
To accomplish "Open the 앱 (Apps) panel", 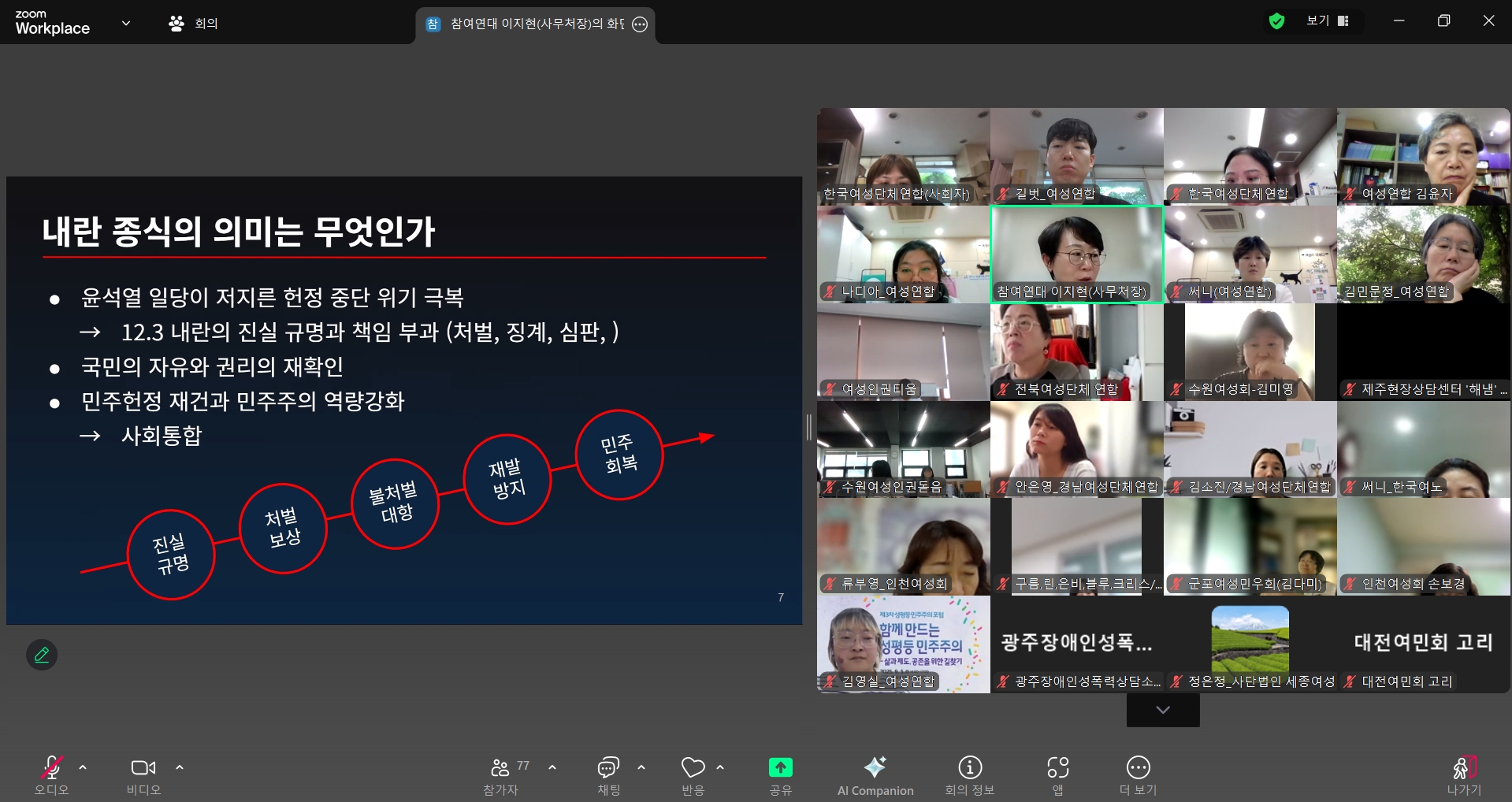I will point(1057,774).
